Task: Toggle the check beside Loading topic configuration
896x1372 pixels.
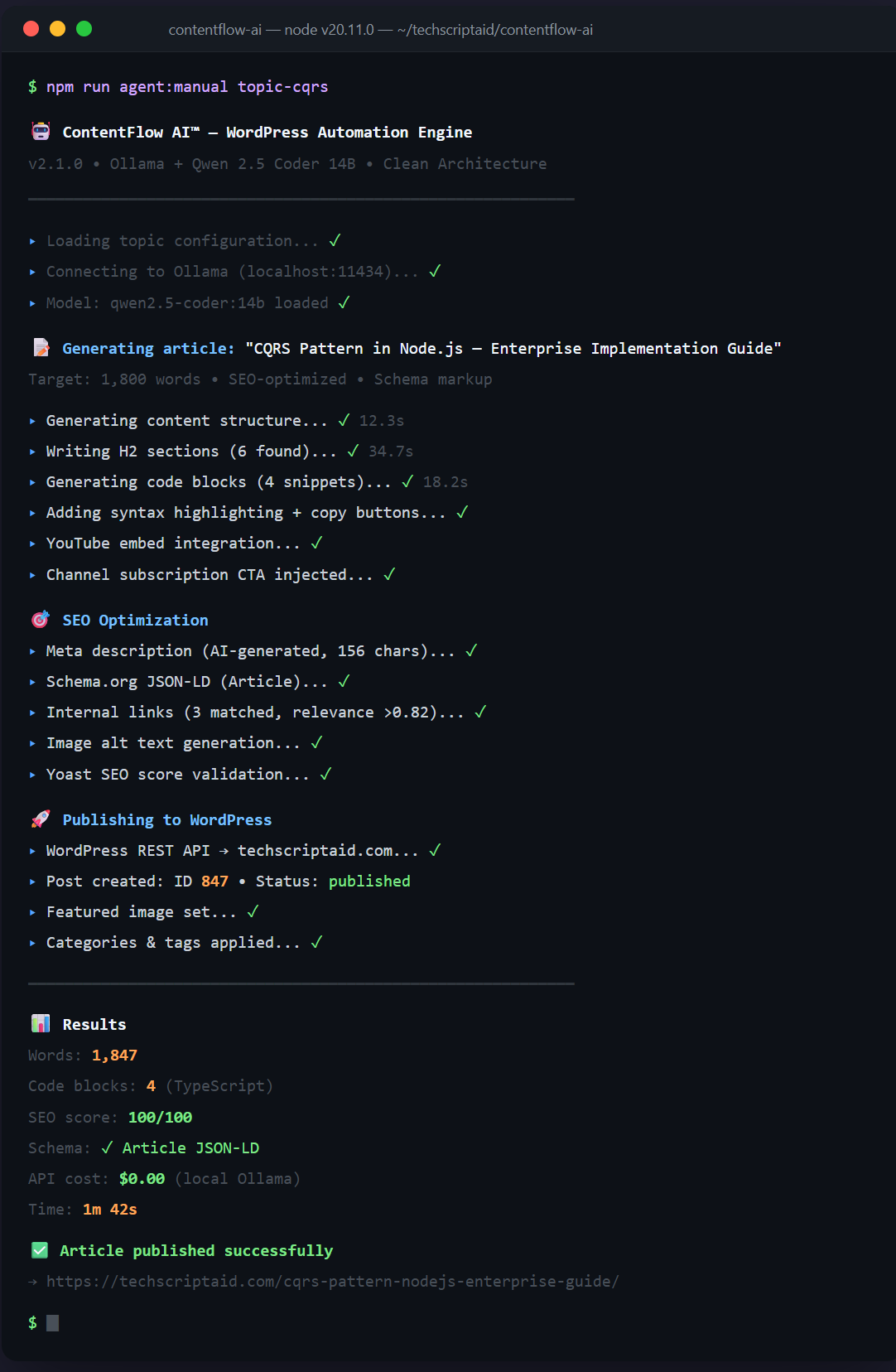Action: (335, 240)
